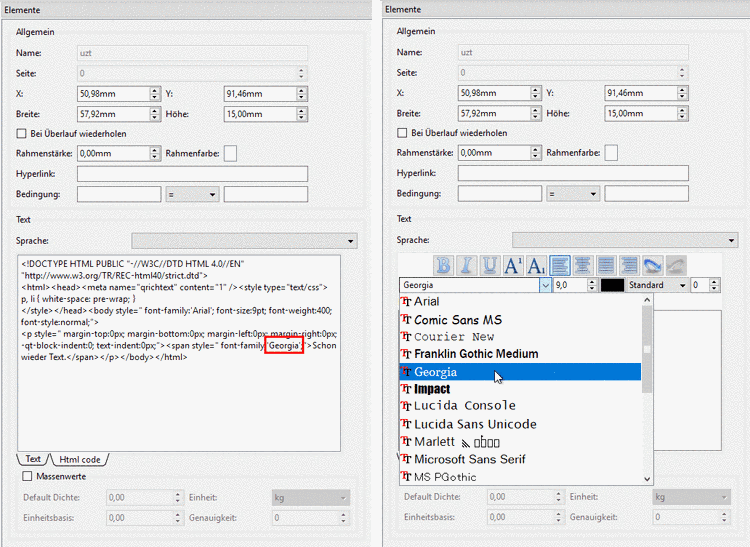750x547 pixels.
Task: Apply superscript formatting
Action: [x=513, y=265]
